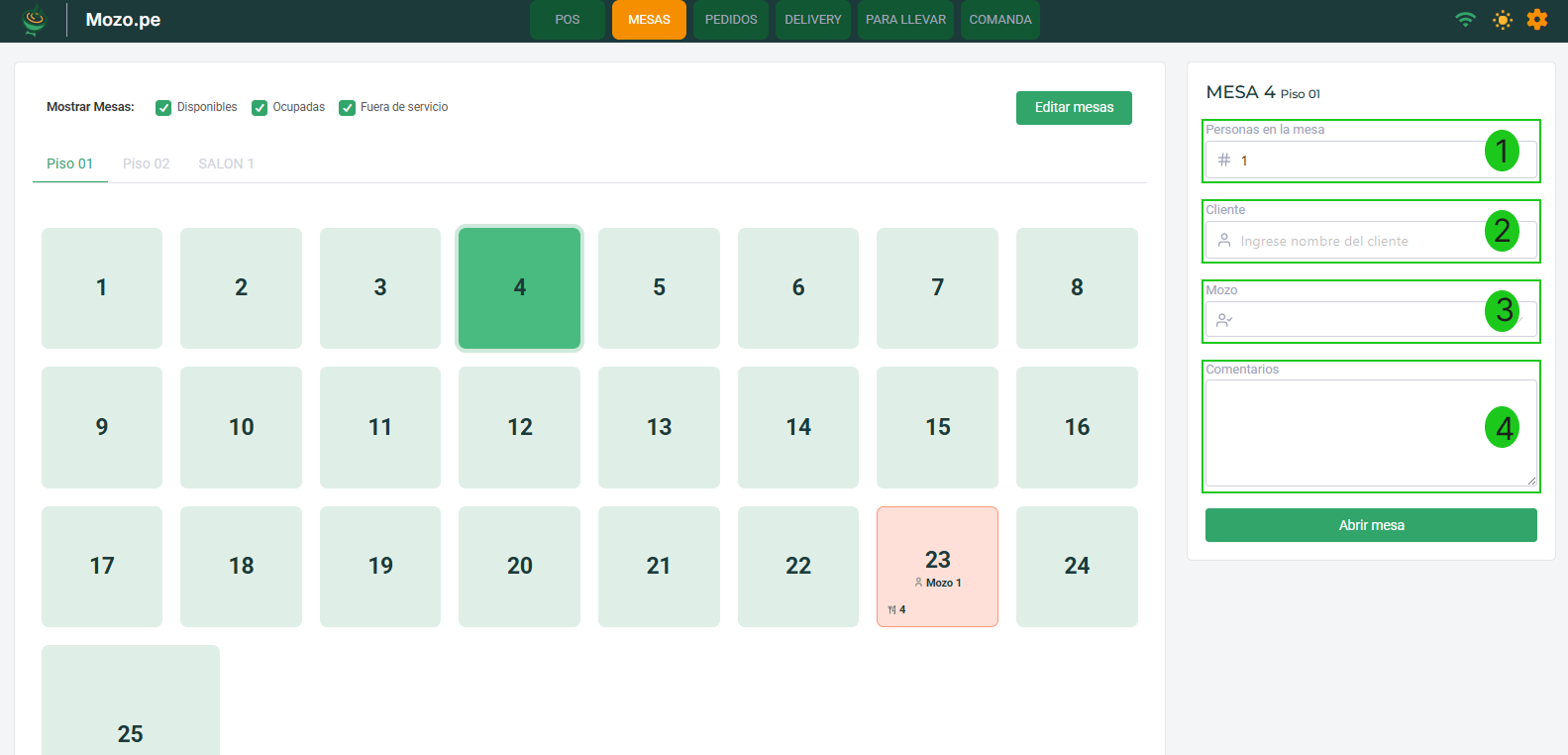Select table 12 tile

coord(519,427)
